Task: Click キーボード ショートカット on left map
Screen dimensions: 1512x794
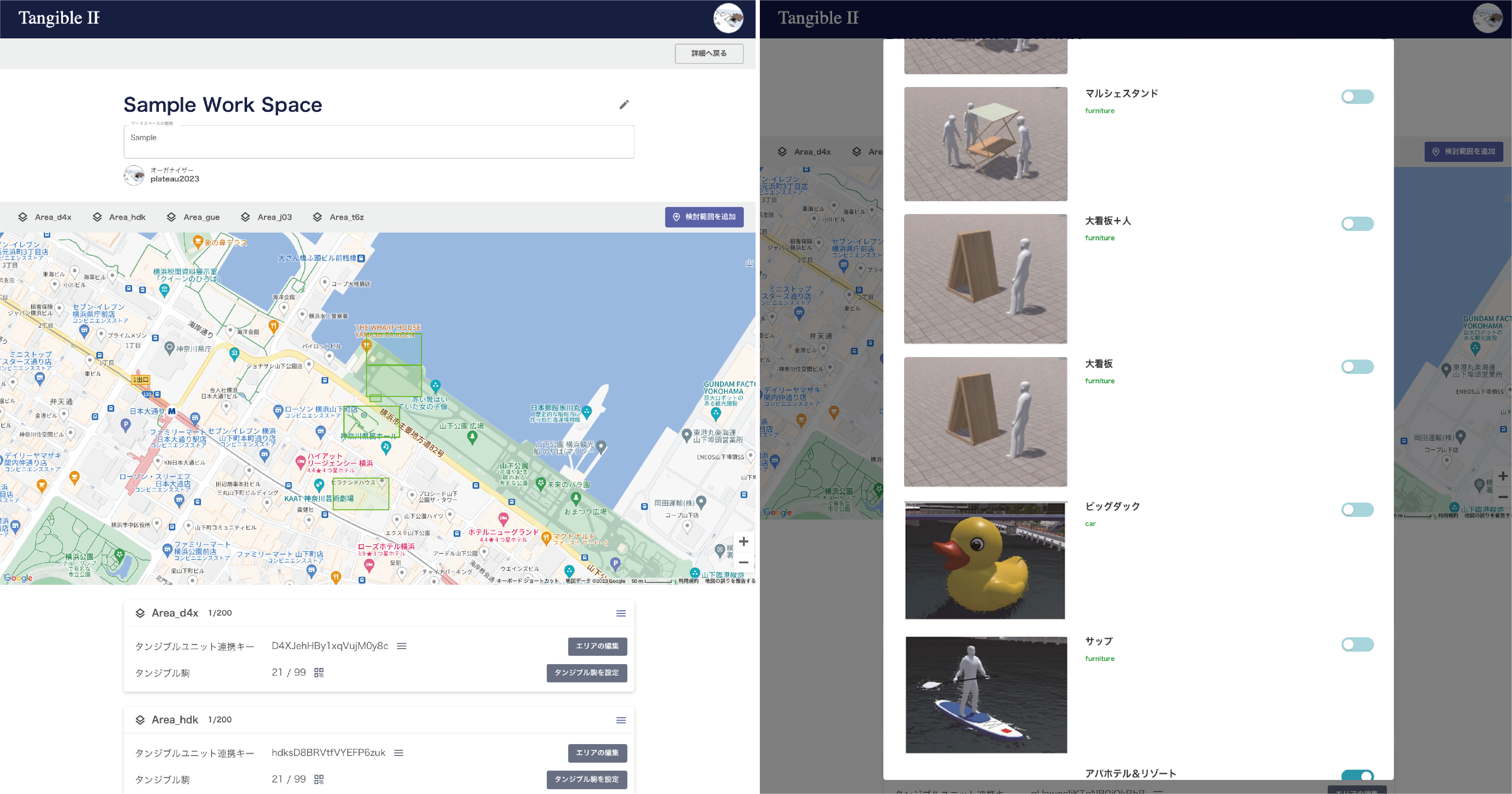Action: (x=528, y=581)
